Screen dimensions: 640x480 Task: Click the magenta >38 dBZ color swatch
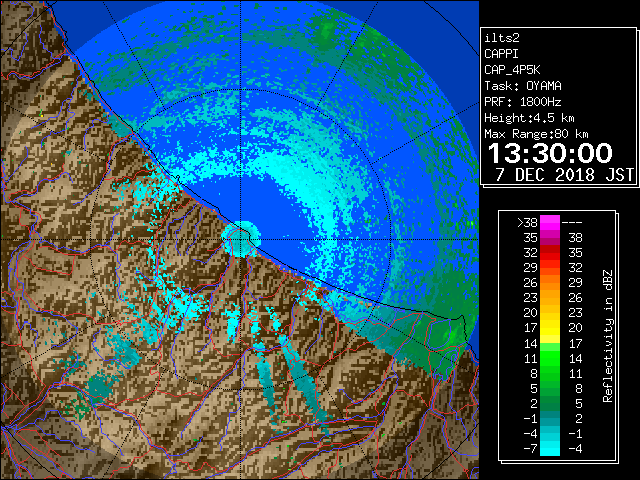[550, 222]
